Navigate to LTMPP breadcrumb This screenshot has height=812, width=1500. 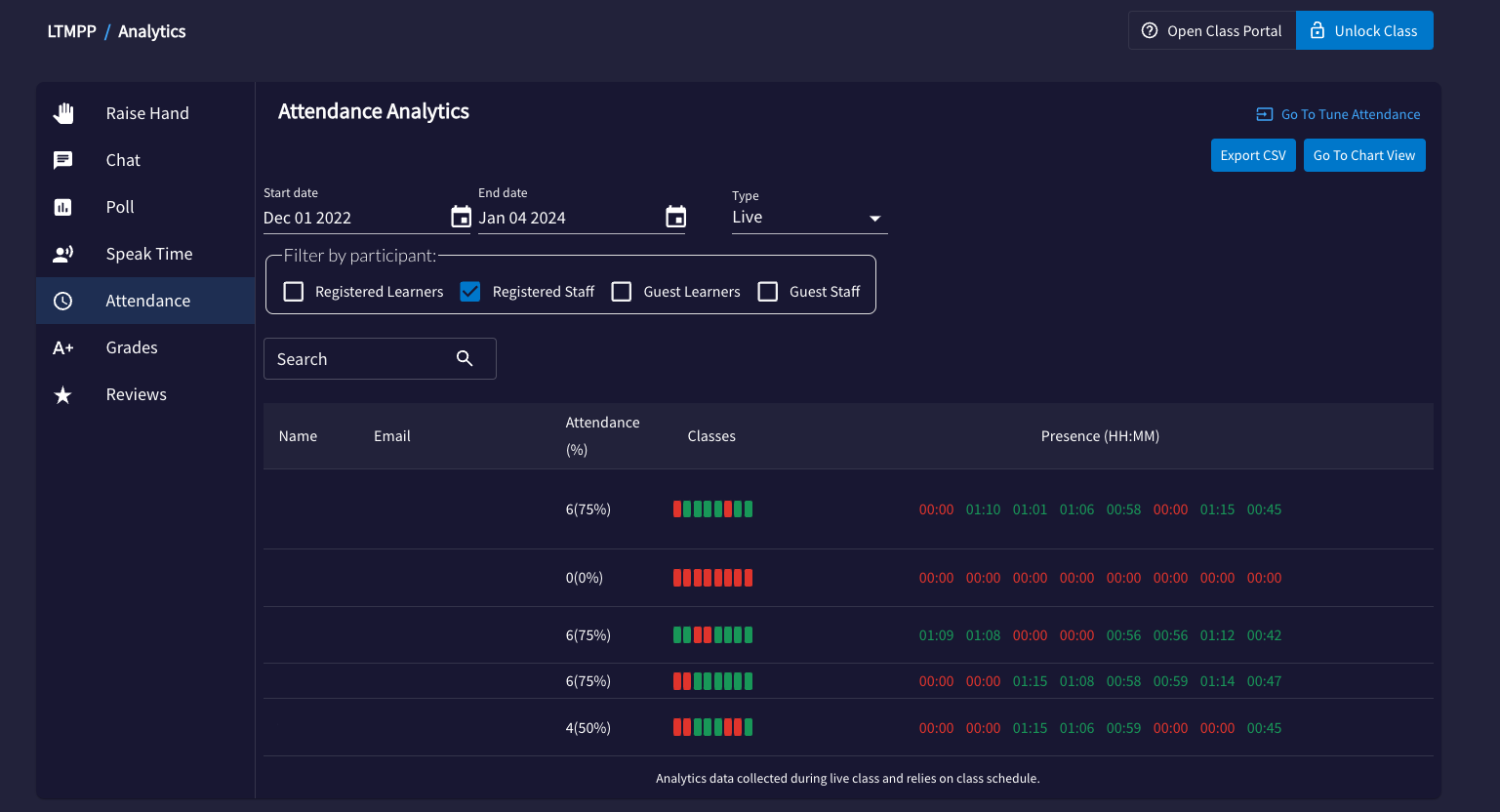(x=72, y=31)
